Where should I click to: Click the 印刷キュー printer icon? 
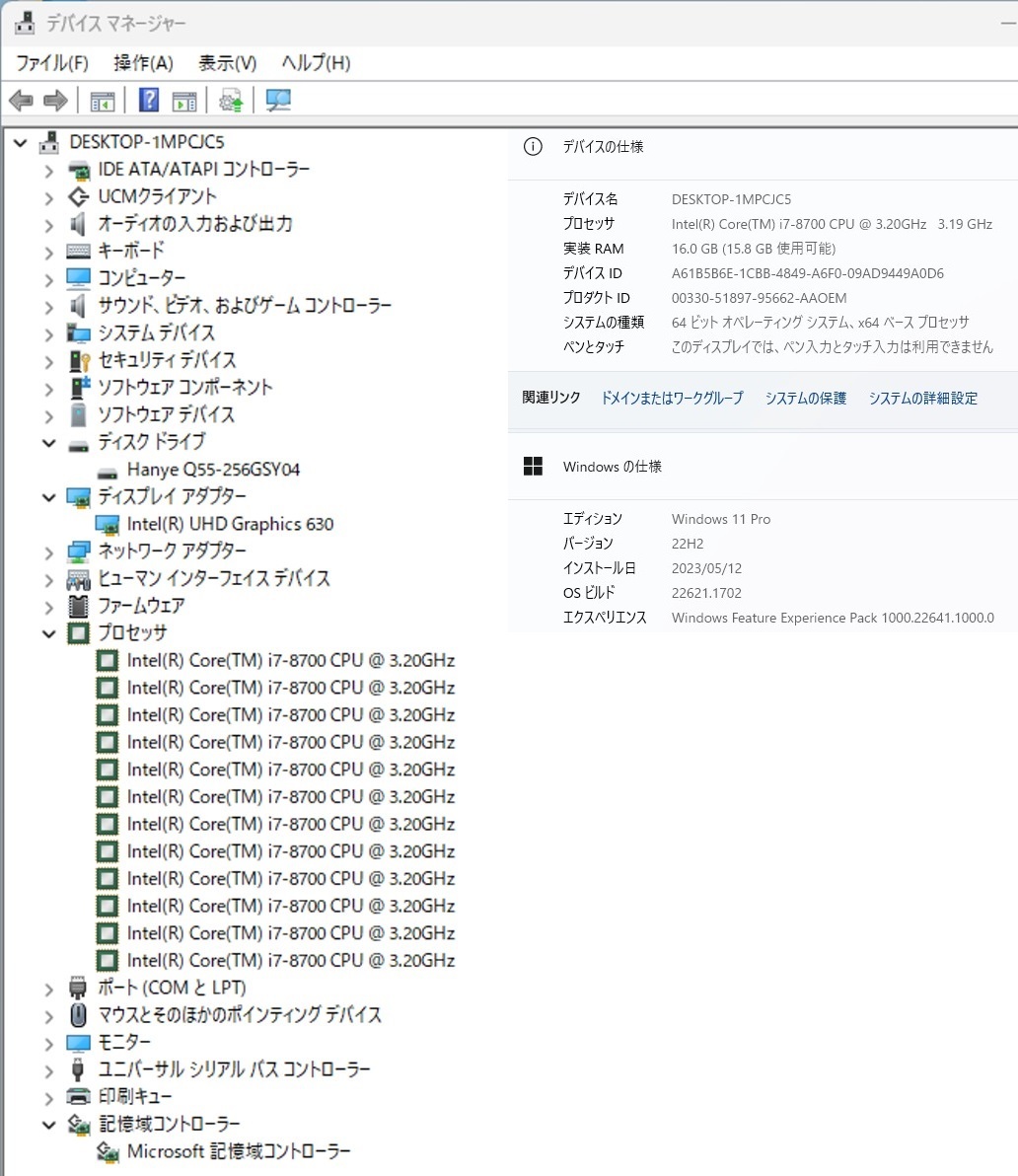coord(79,1096)
